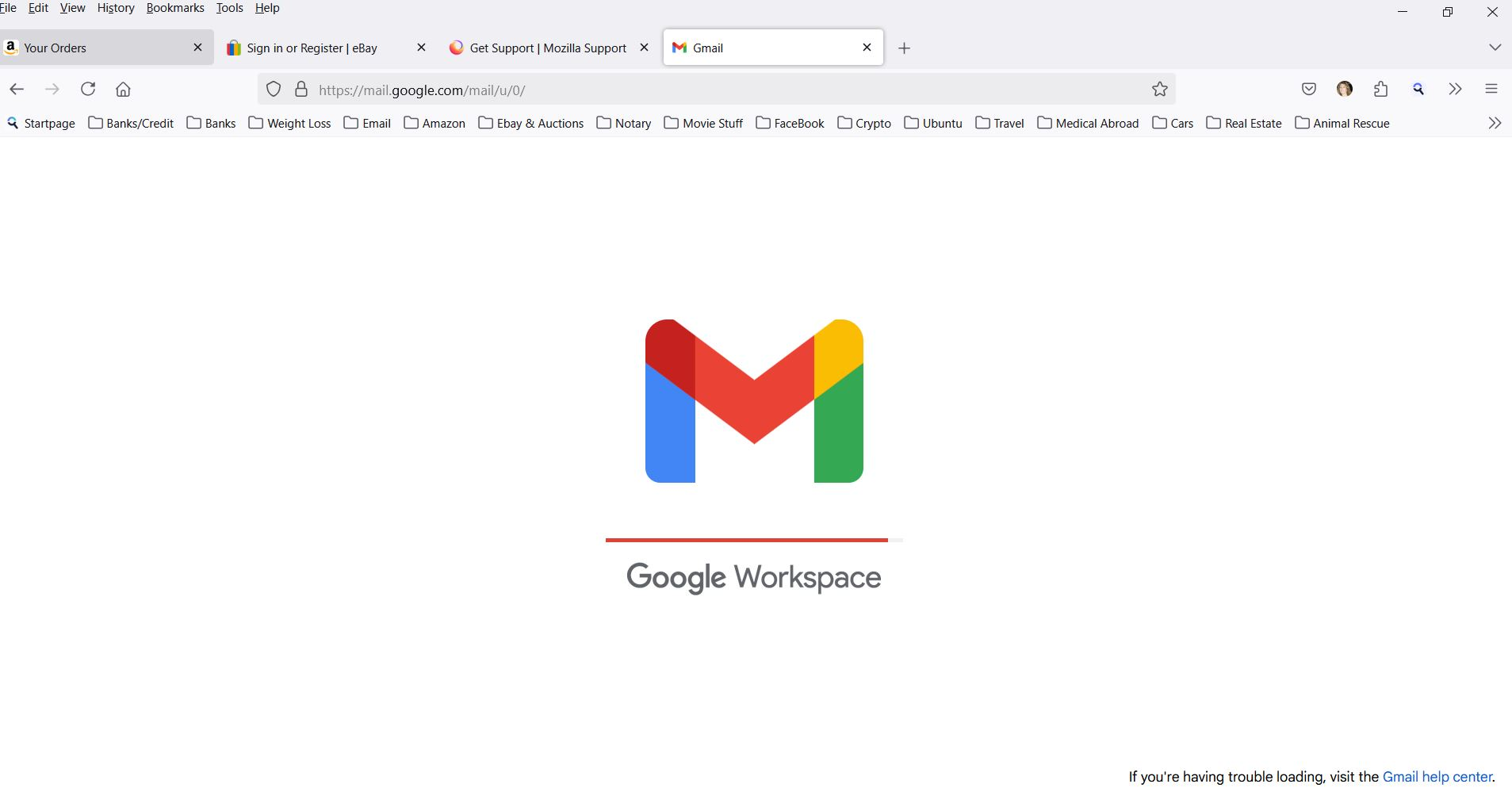Close the Firefox window
Screen dimensions: 1512x803
pyautogui.click(x=1492, y=12)
